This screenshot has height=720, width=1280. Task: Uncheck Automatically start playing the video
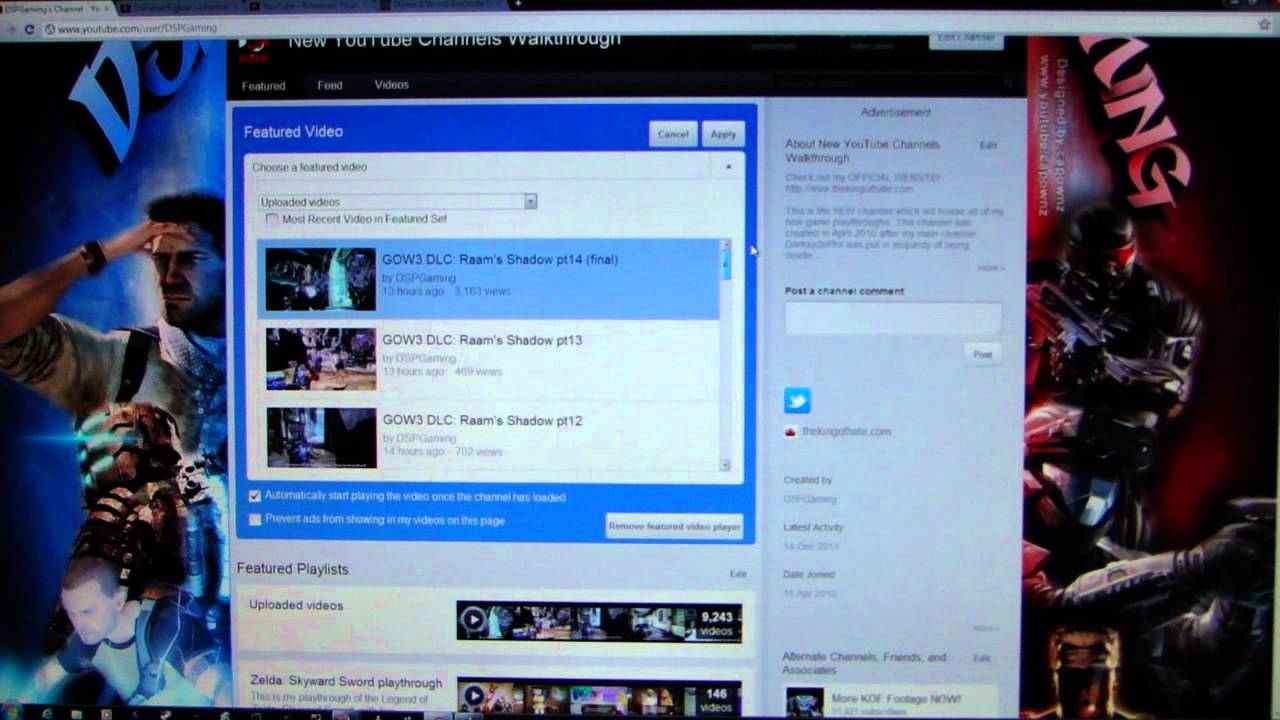point(255,496)
